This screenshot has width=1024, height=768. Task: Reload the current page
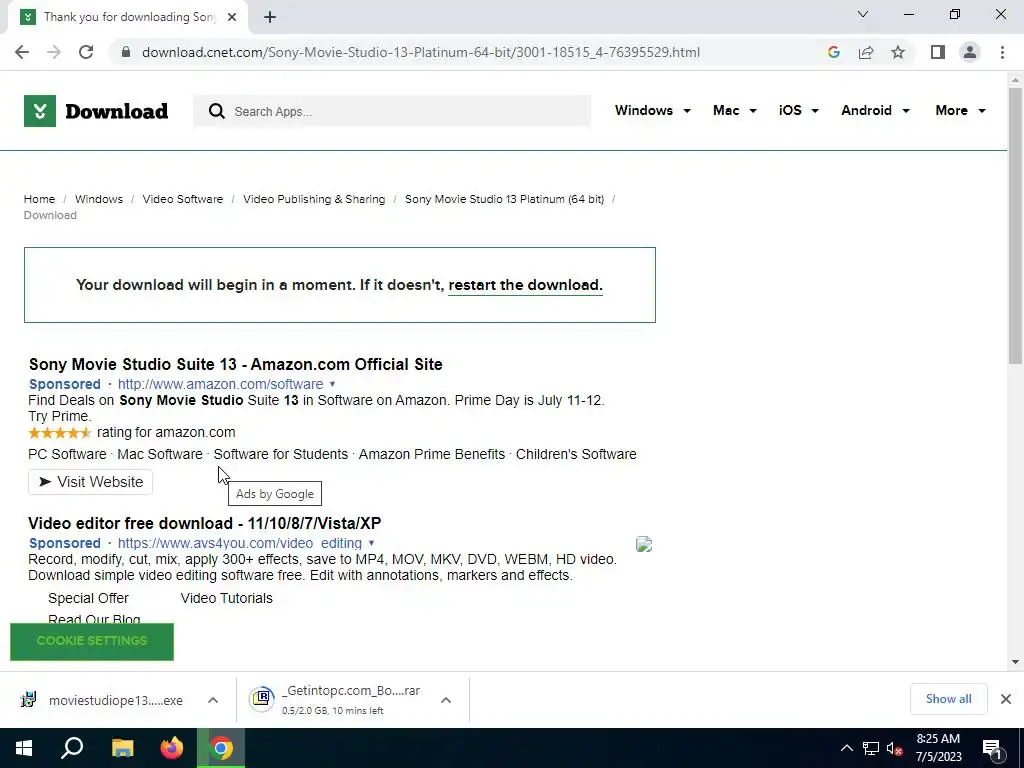pos(86,52)
